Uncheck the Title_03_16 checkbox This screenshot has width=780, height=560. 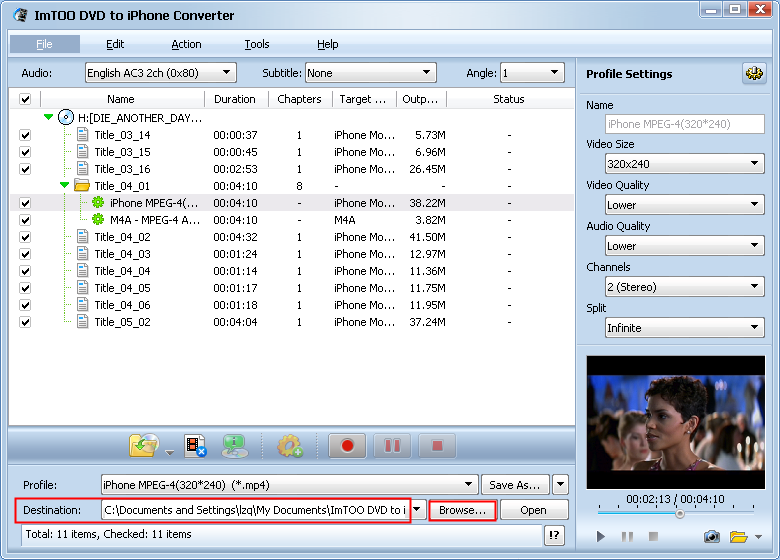25,169
